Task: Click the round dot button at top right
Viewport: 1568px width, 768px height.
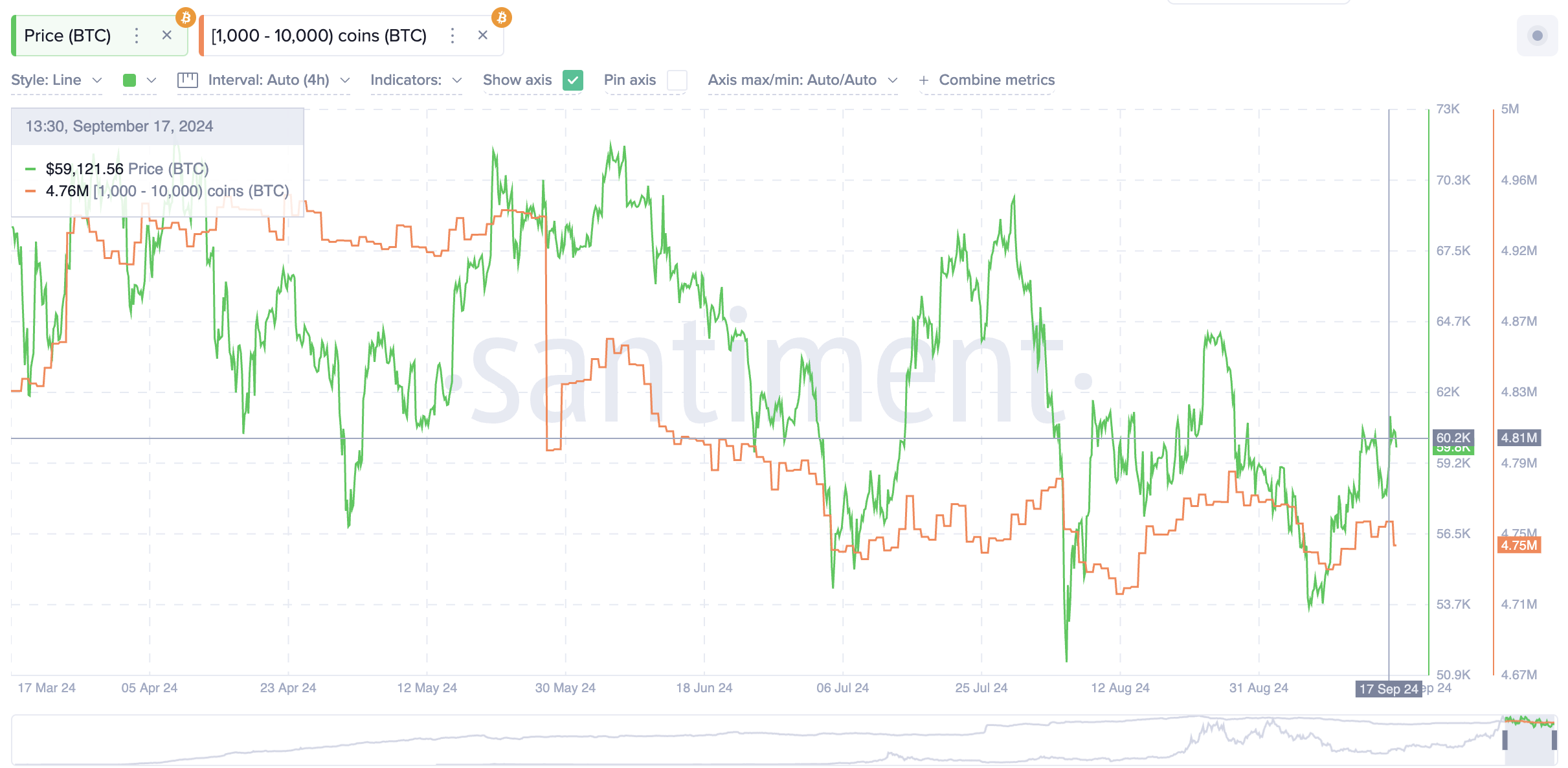Action: (x=1537, y=36)
